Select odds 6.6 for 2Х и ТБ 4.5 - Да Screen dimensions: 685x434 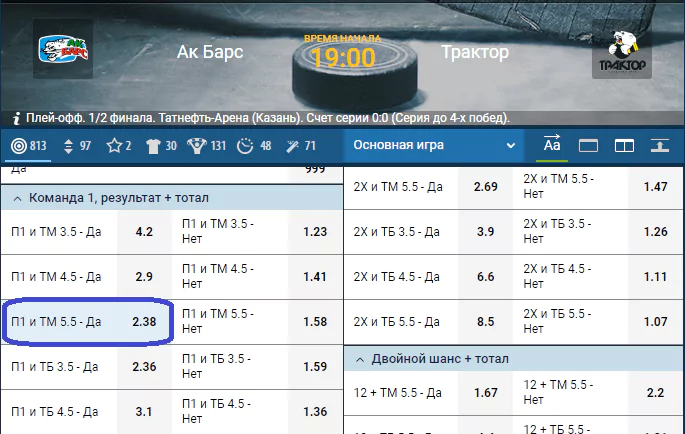coord(485,277)
